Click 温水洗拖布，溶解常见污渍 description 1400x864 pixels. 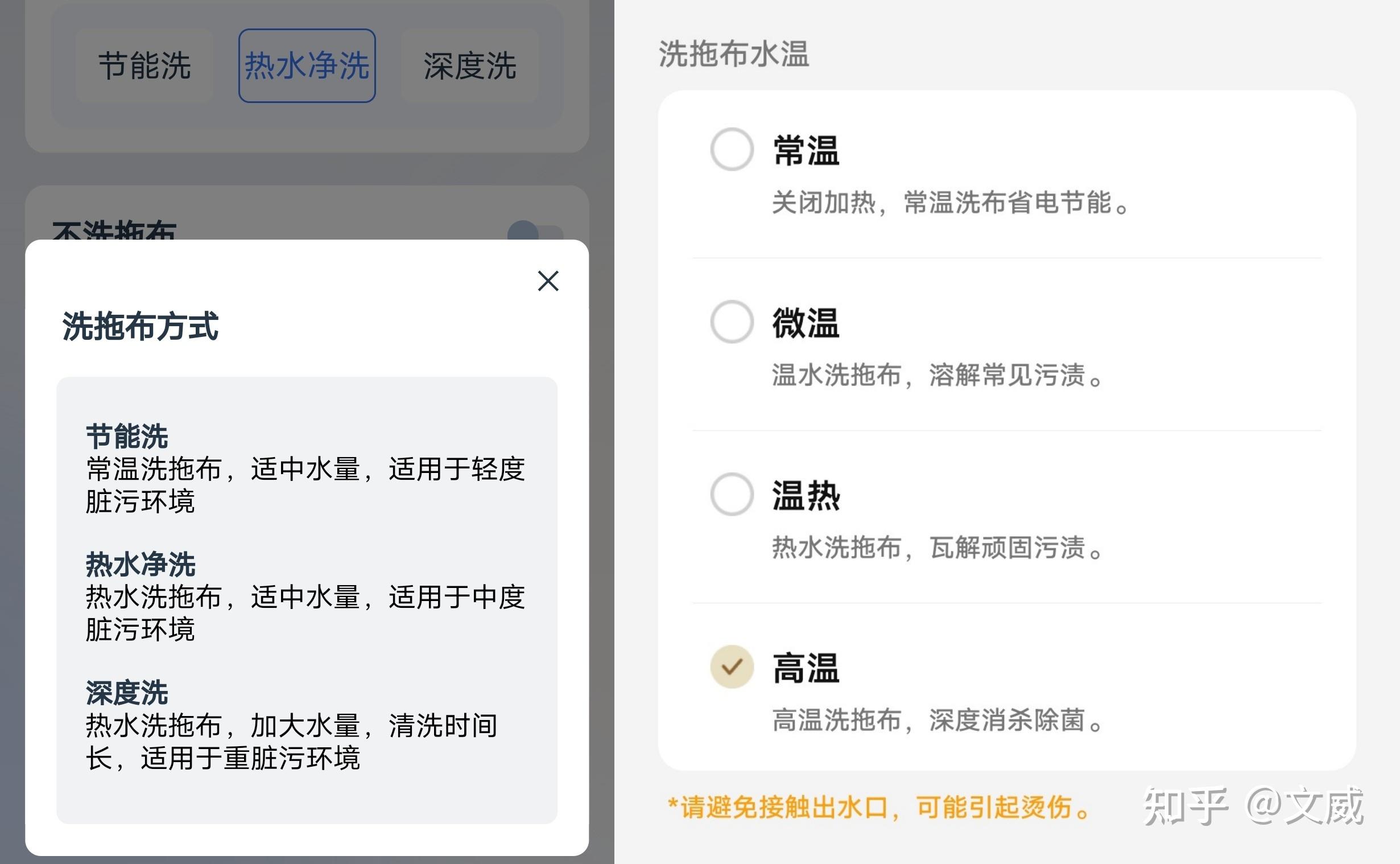pos(938,376)
